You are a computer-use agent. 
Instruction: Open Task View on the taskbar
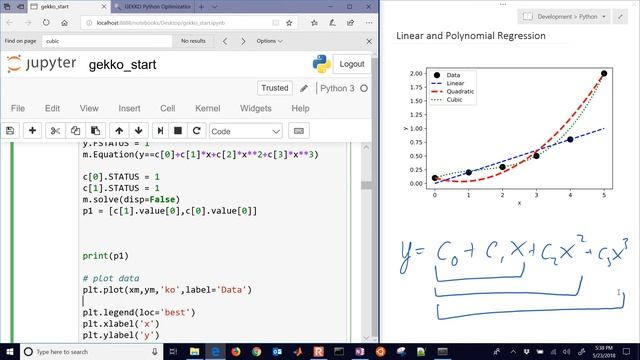point(173,352)
